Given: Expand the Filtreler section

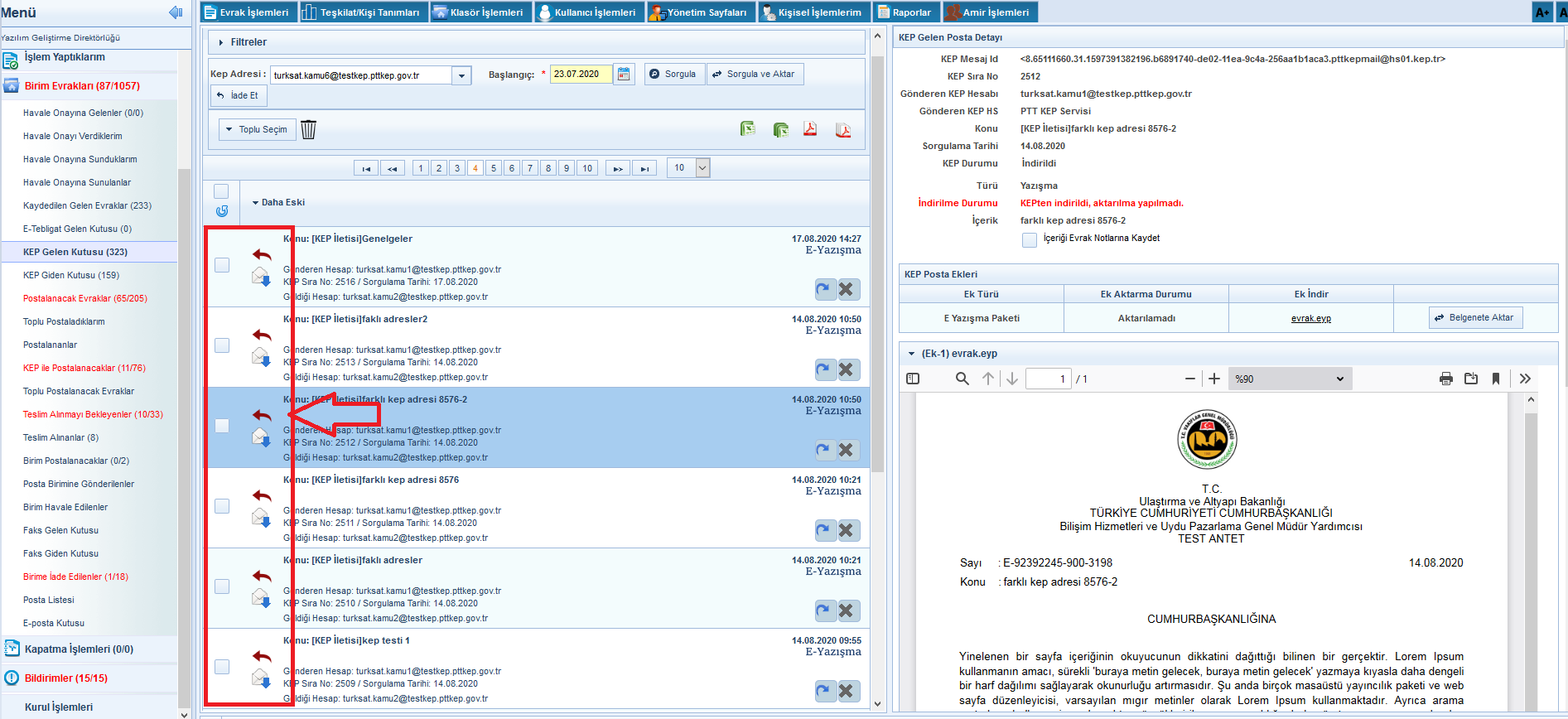Looking at the screenshot, I should 221,42.
